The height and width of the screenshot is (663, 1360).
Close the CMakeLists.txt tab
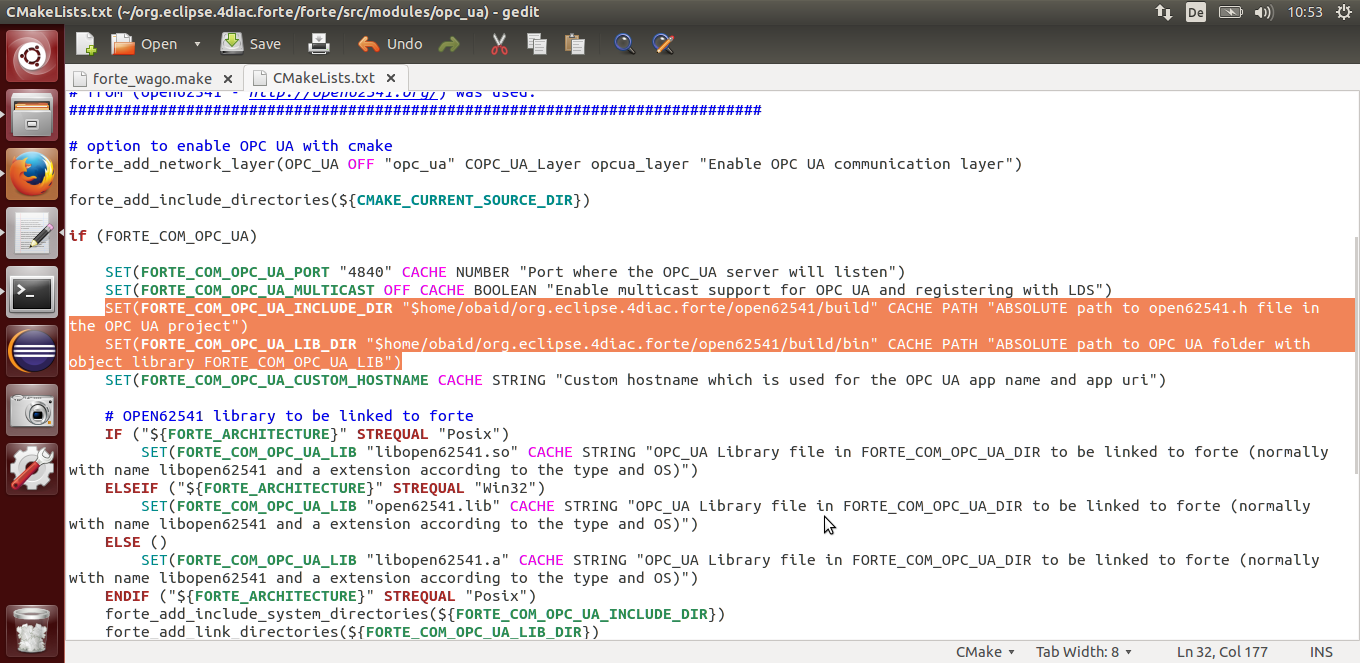[x=392, y=77]
